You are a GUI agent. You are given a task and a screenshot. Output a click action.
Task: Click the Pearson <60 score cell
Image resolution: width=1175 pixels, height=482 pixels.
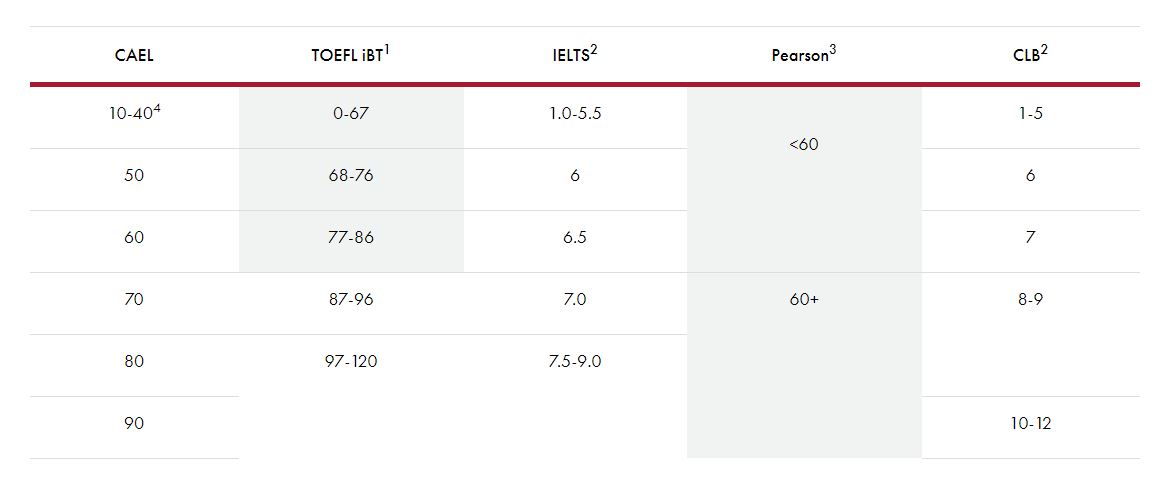pos(803,145)
